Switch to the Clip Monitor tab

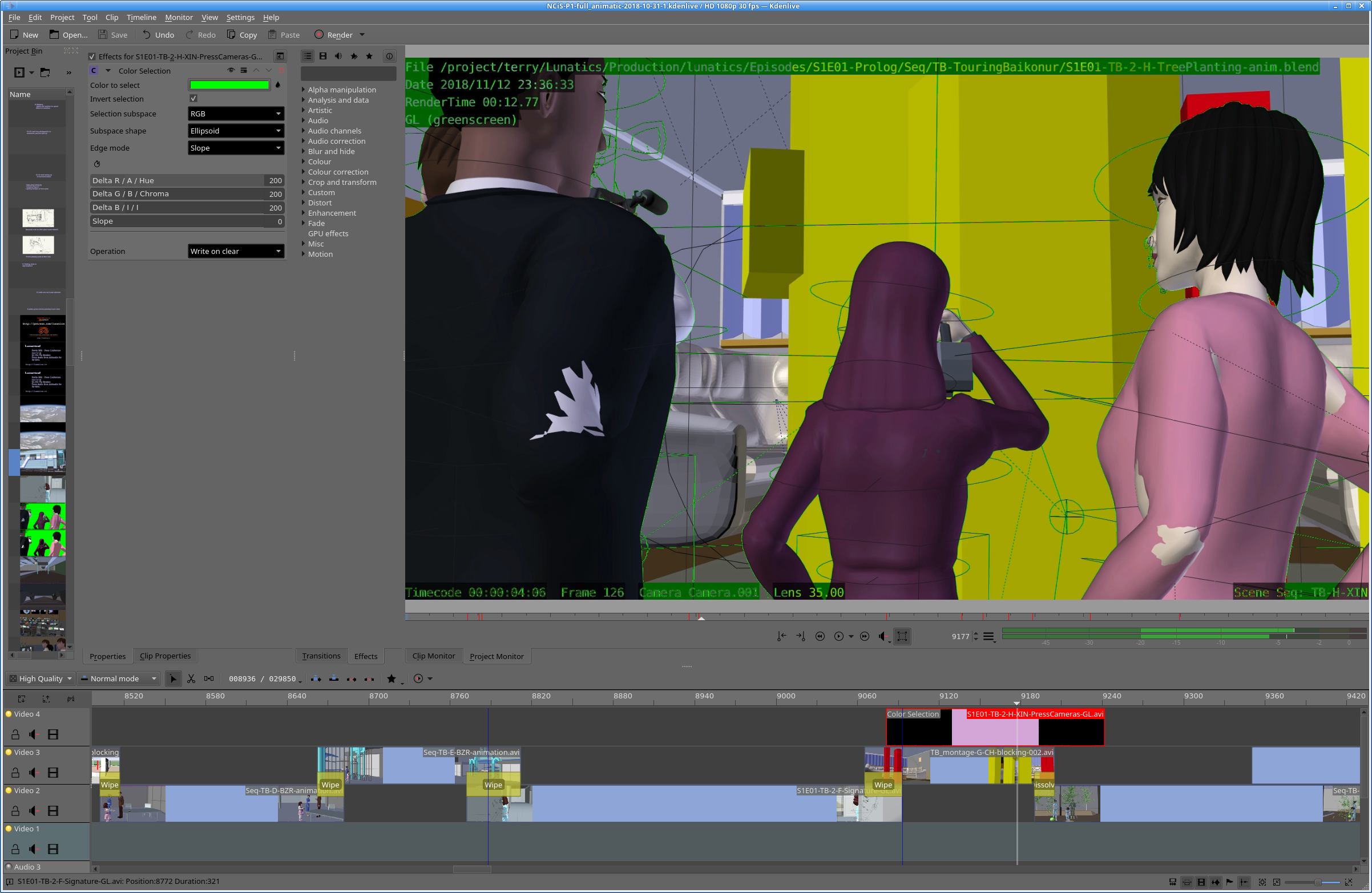pyautogui.click(x=433, y=656)
